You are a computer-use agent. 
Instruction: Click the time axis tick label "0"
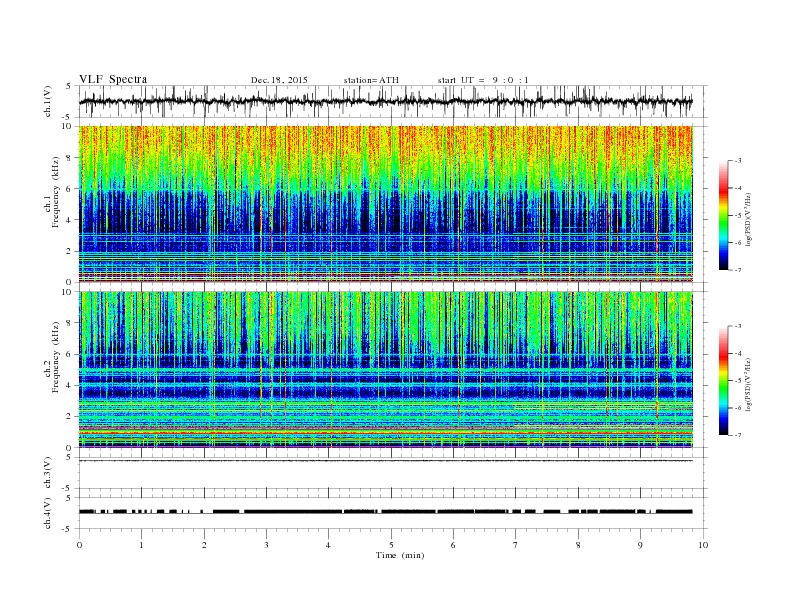79,545
